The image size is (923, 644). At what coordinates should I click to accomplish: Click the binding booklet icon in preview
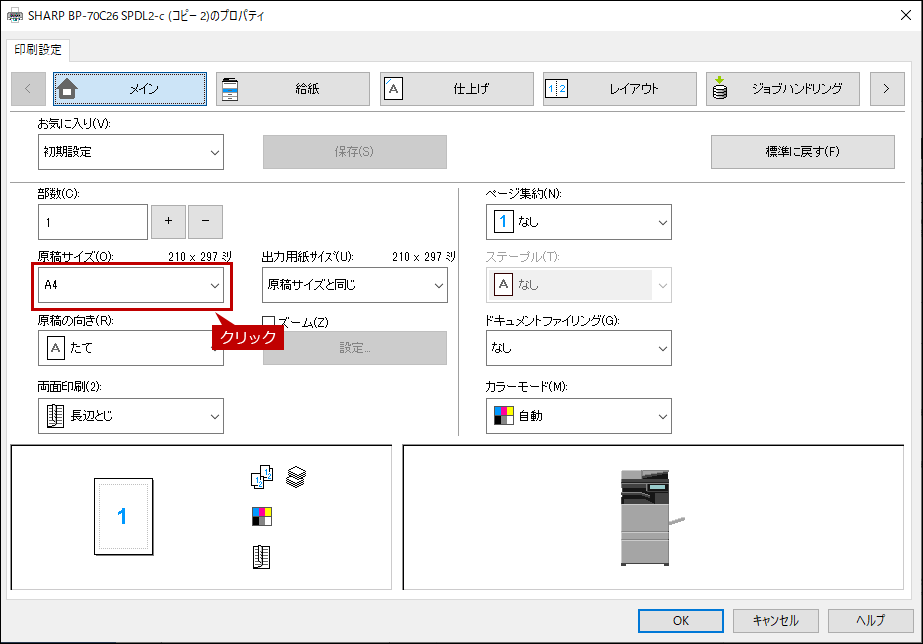tap(261, 557)
